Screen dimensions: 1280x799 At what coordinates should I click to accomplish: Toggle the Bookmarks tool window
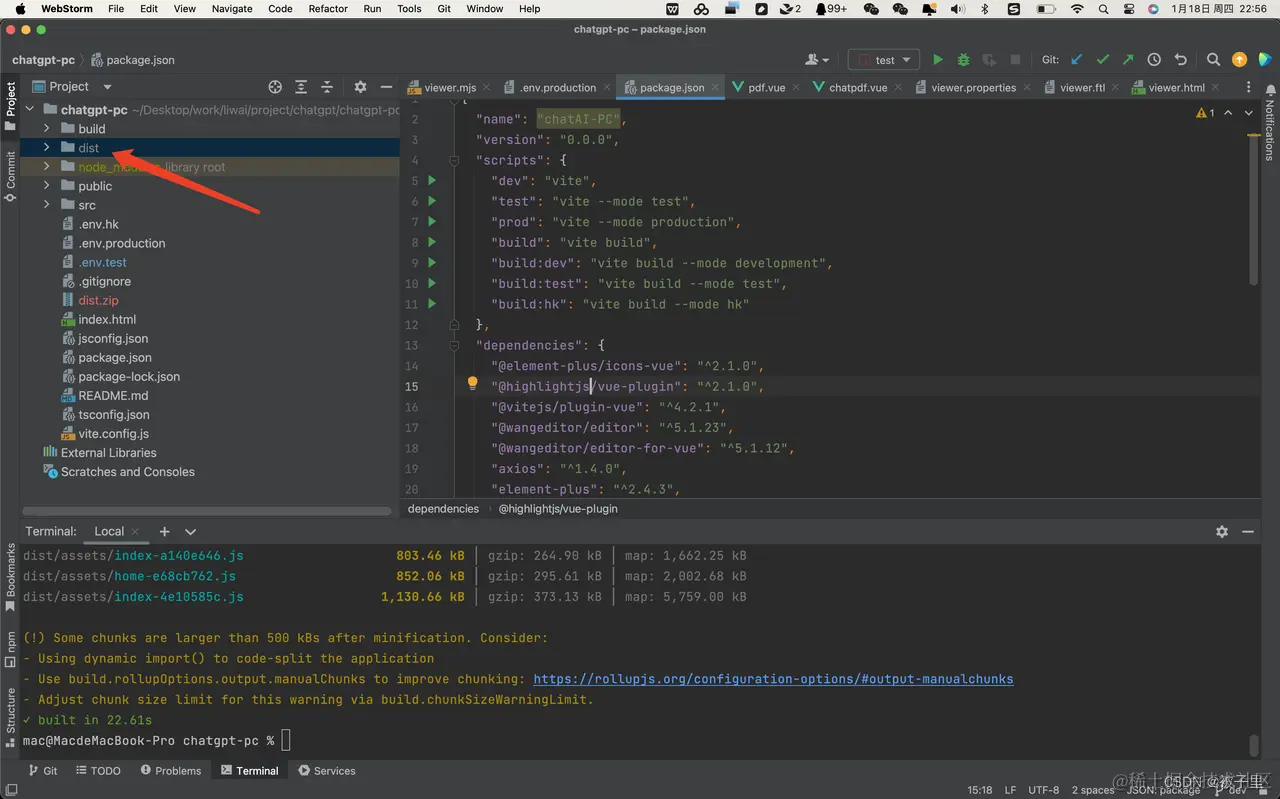(x=10, y=578)
